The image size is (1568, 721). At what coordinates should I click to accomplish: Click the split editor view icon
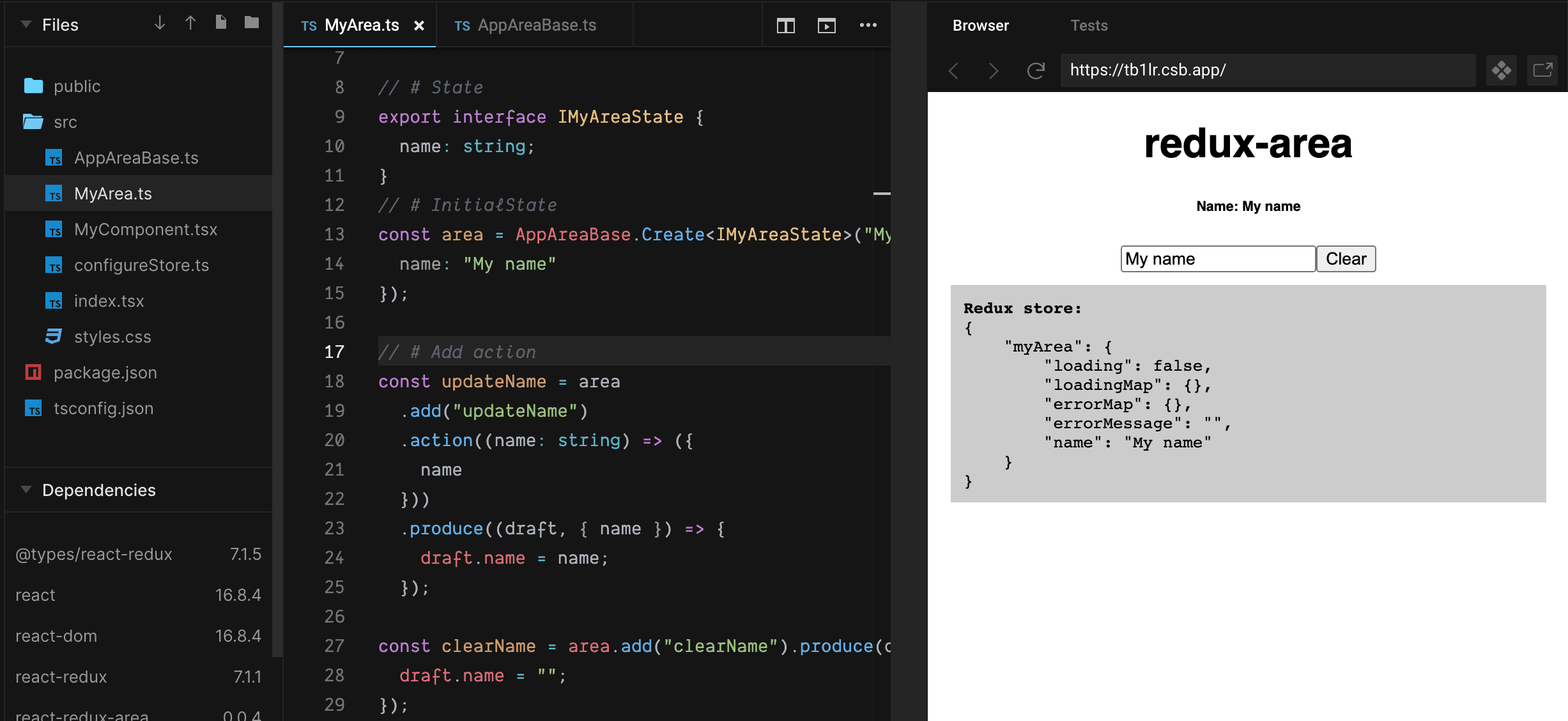pos(786,25)
